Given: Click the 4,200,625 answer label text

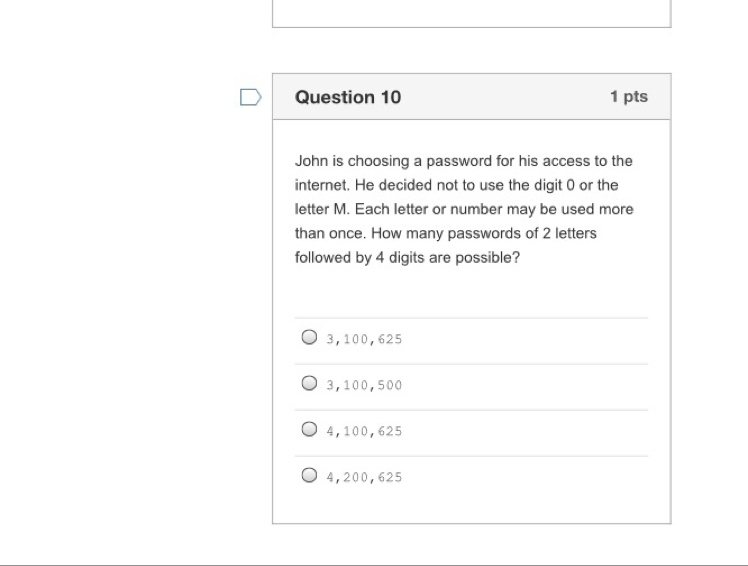Looking at the screenshot, I should click(x=364, y=477).
